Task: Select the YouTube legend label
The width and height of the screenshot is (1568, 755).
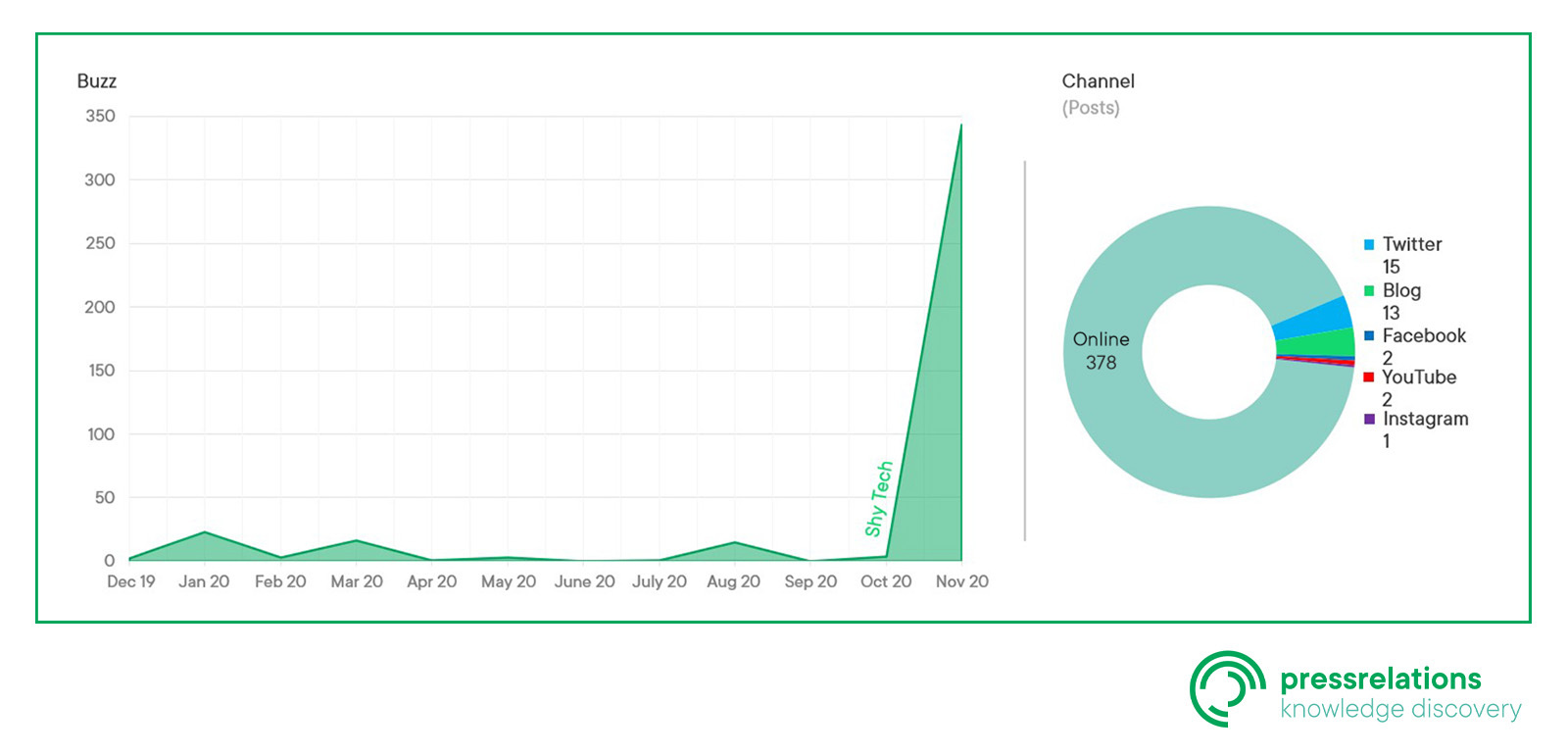Action: click(1419, 377)
